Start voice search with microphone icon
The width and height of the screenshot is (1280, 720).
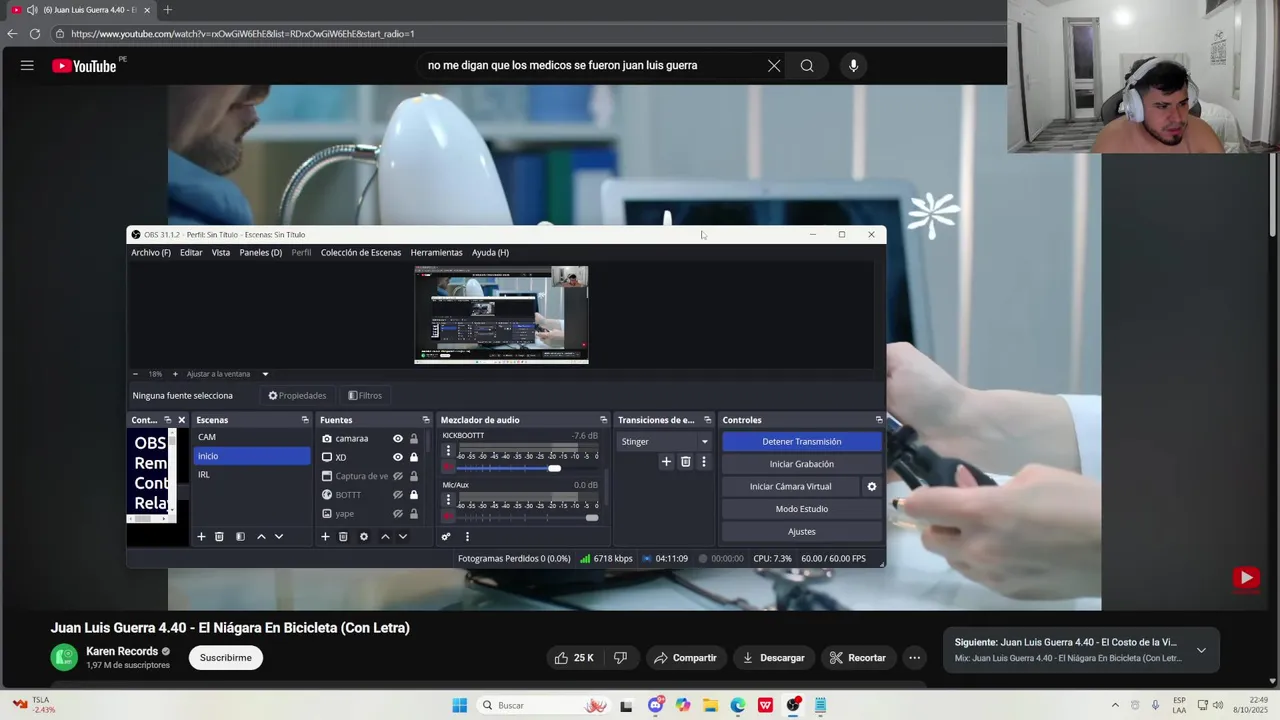coord(853,66)
